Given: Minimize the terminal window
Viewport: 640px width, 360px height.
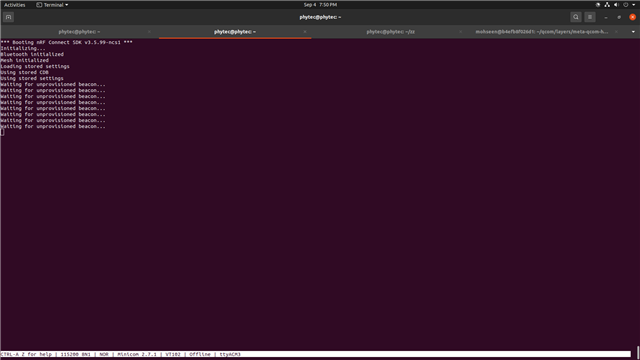Looking at the screenshot, I should click(606, 17).
